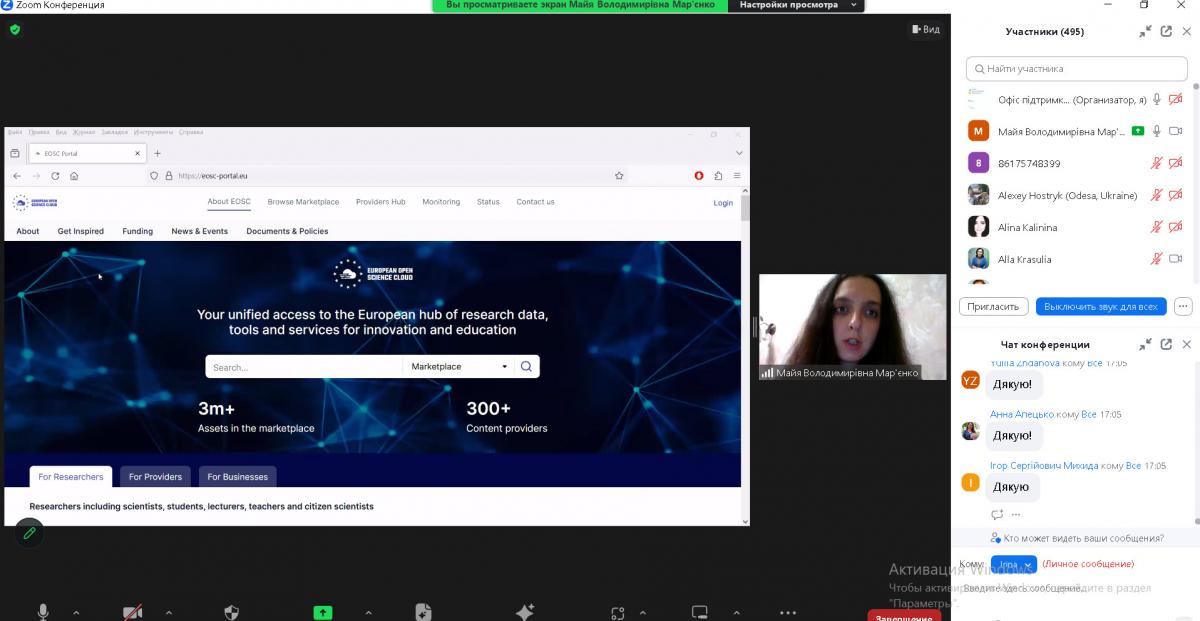Expand browser tab list chevron
Screen dimensions: 1200x621
pyautogui.click(x=739, y=153)
